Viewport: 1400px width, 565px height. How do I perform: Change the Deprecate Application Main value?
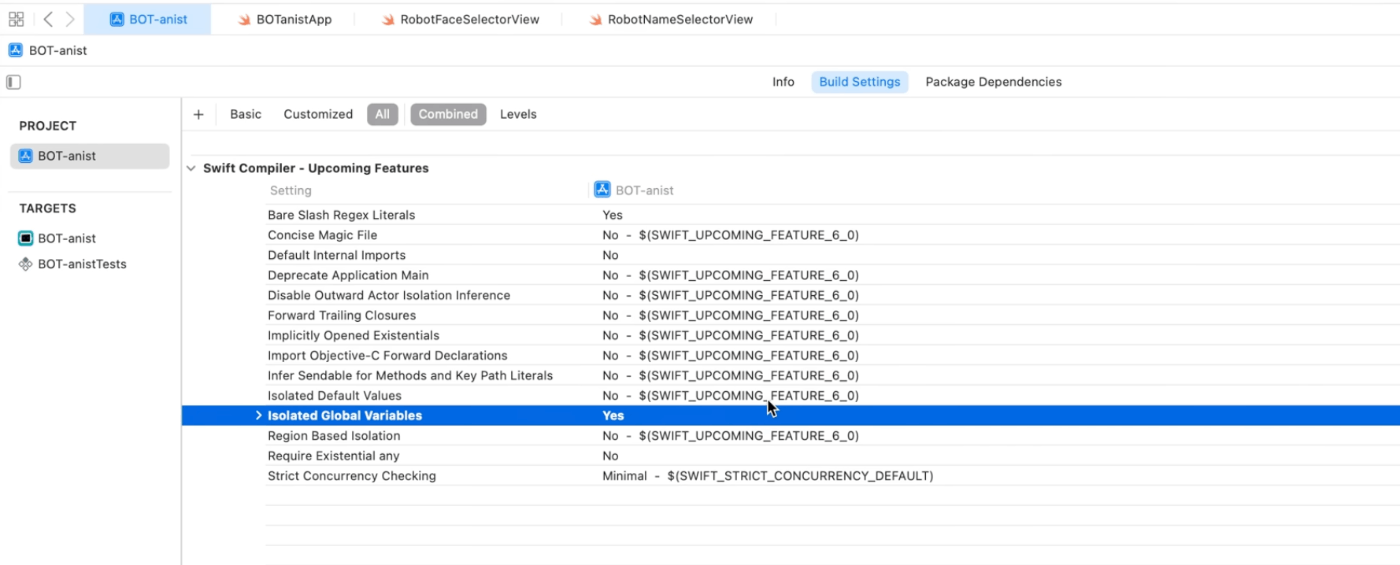coord(730,275)
